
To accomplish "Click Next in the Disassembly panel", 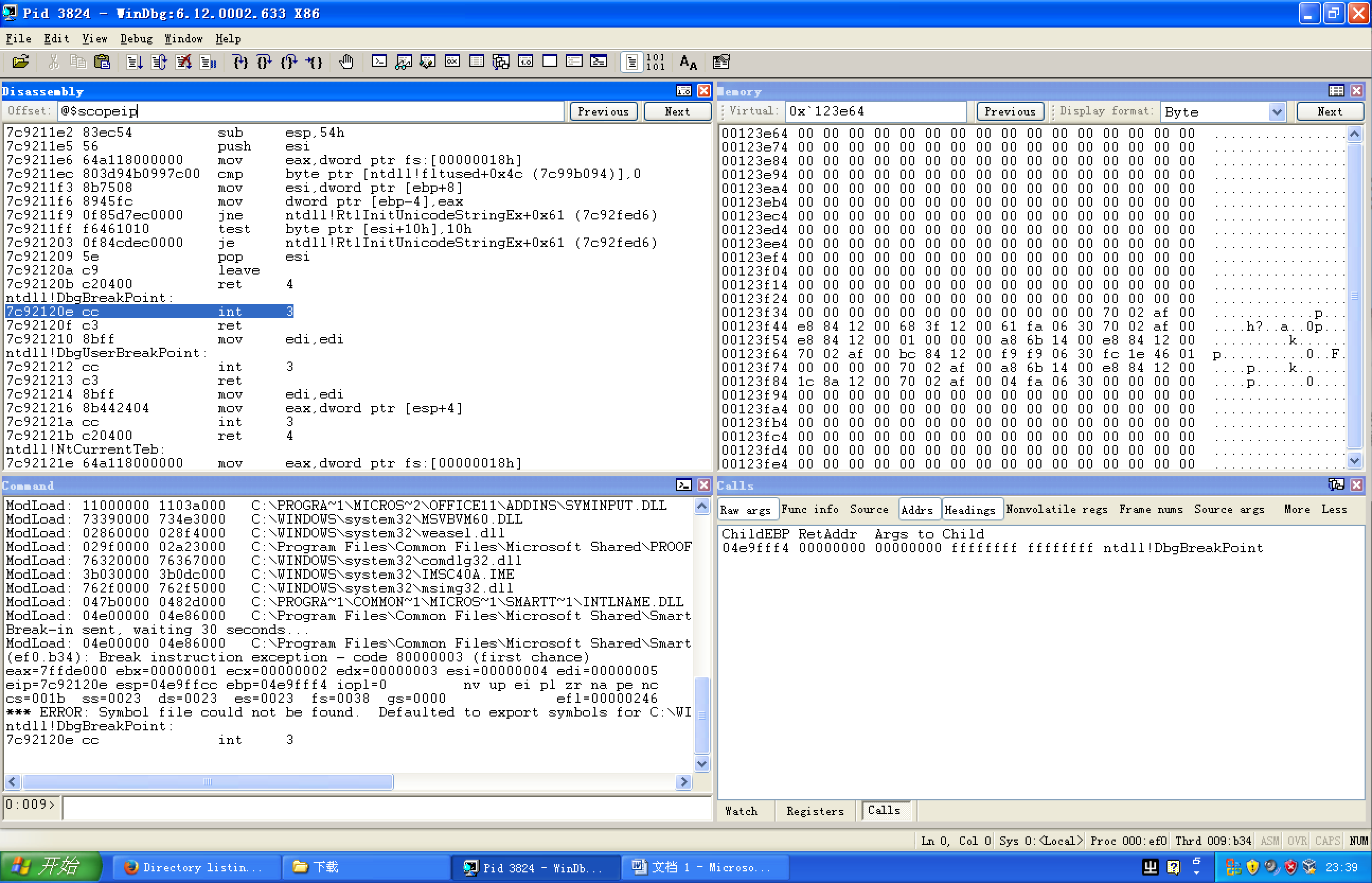I will point(678,112).
